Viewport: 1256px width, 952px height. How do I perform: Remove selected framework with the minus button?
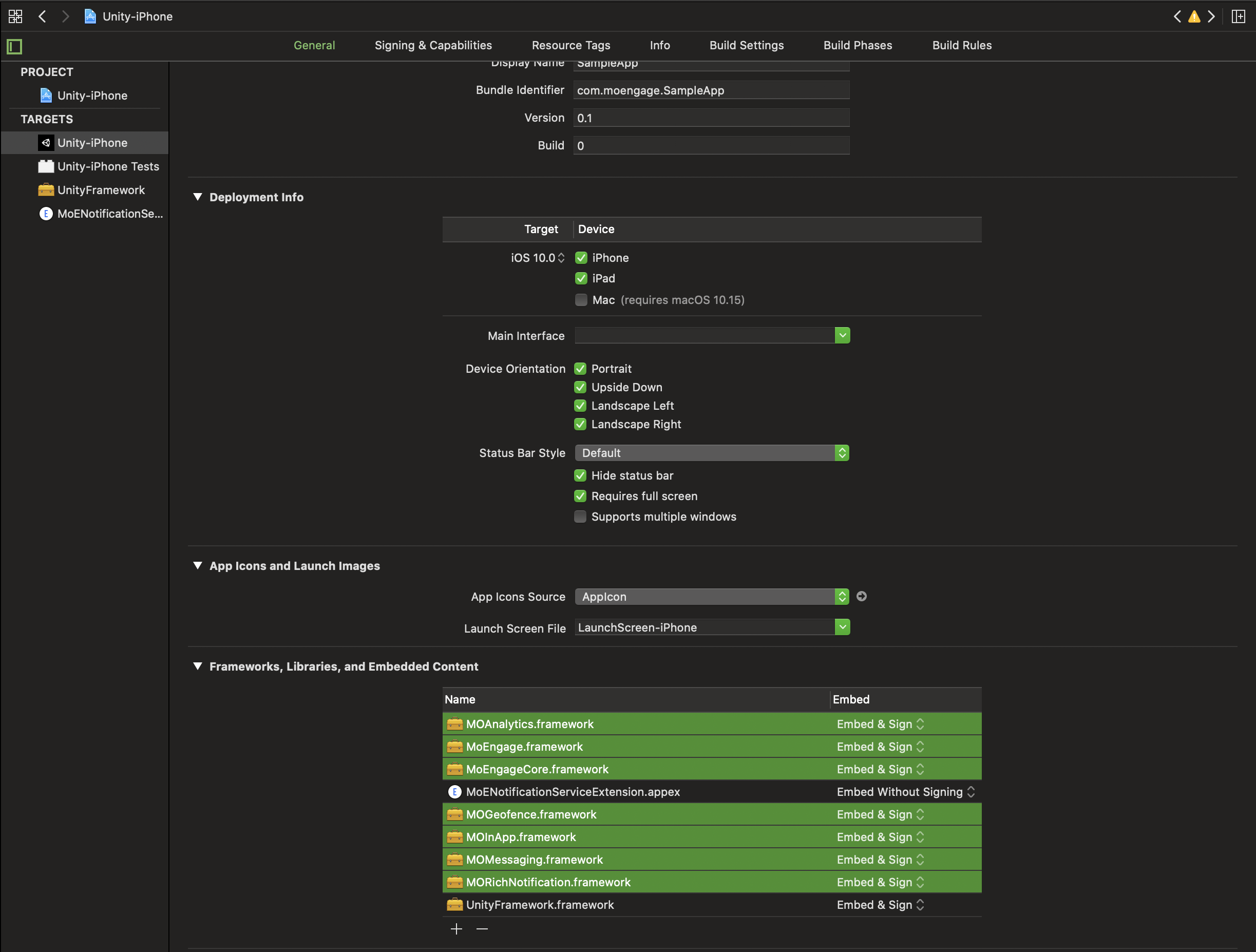482,929
